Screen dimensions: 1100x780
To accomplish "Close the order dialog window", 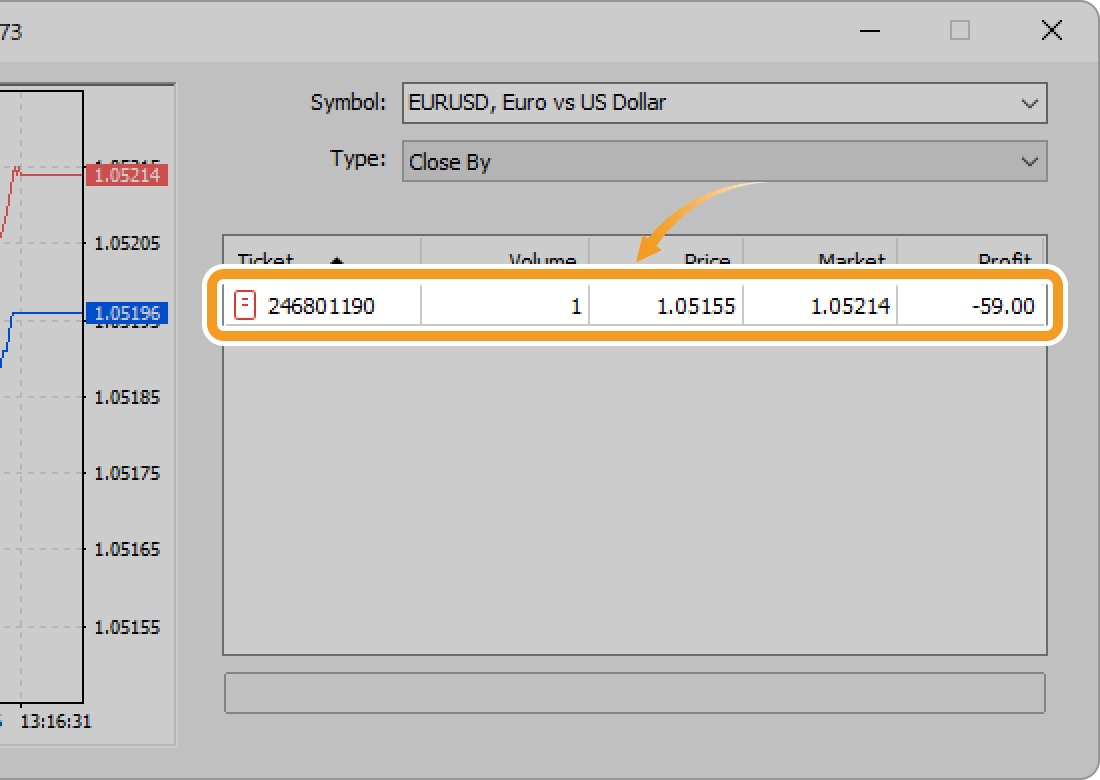I will (1051, 31).
